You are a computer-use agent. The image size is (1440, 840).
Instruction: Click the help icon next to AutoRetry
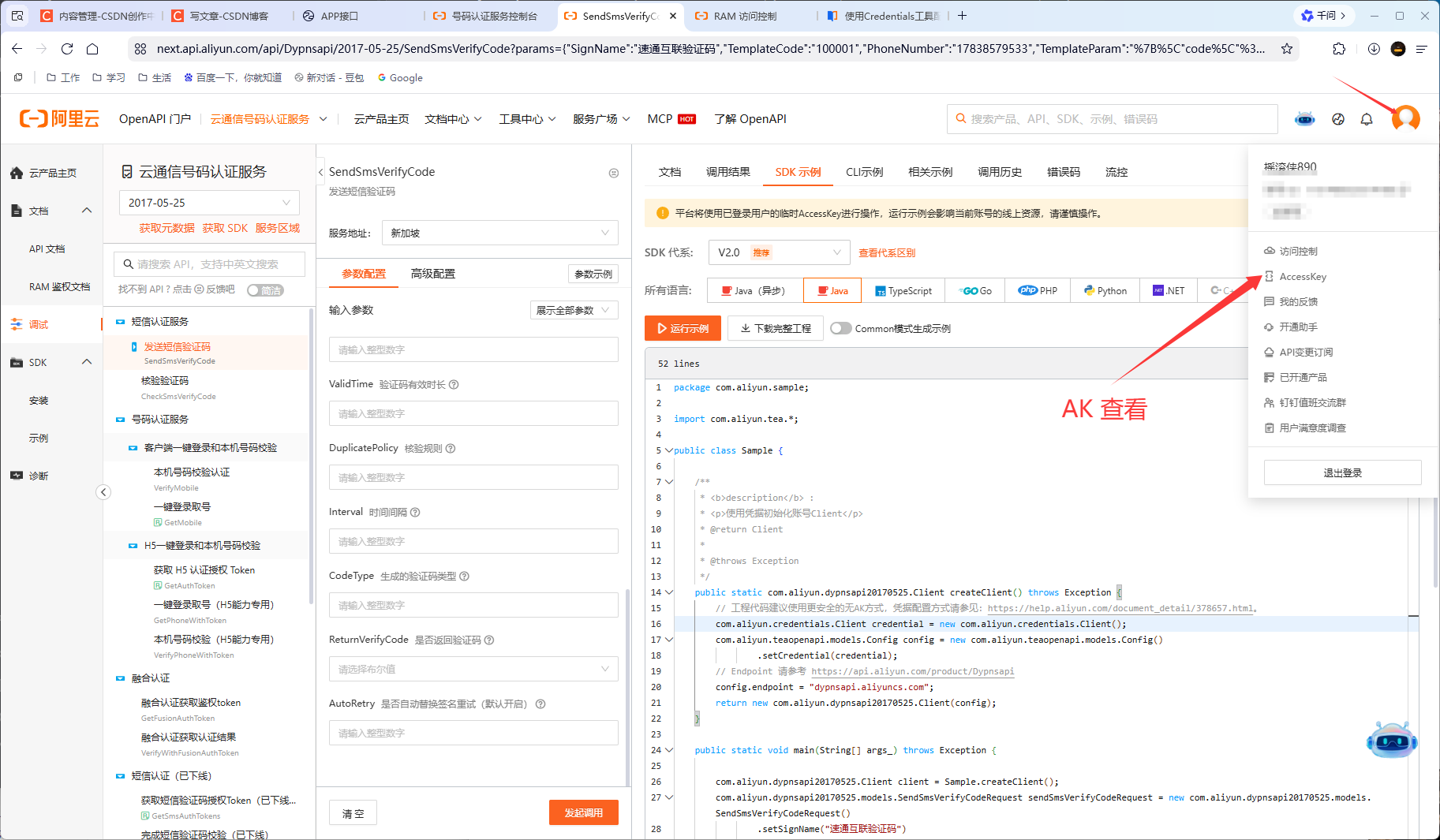click(x=540, y=704)
